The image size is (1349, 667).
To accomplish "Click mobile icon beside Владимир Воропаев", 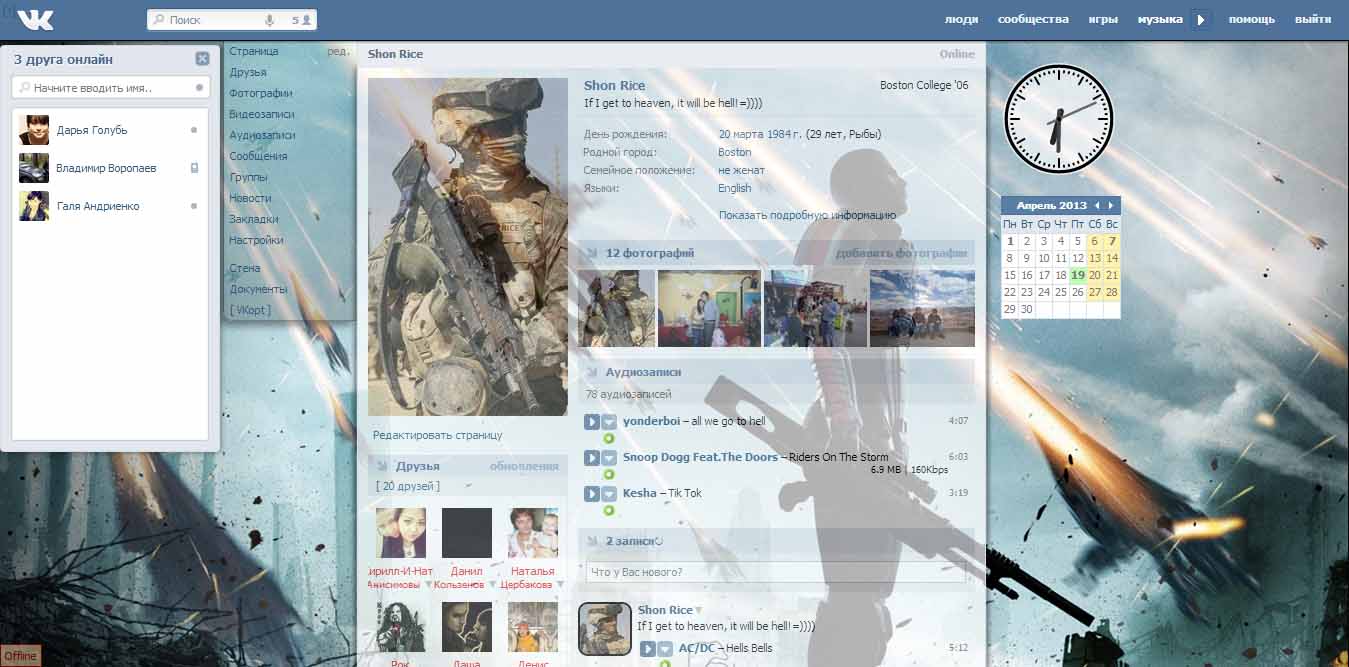I will [x=194, y=168].
